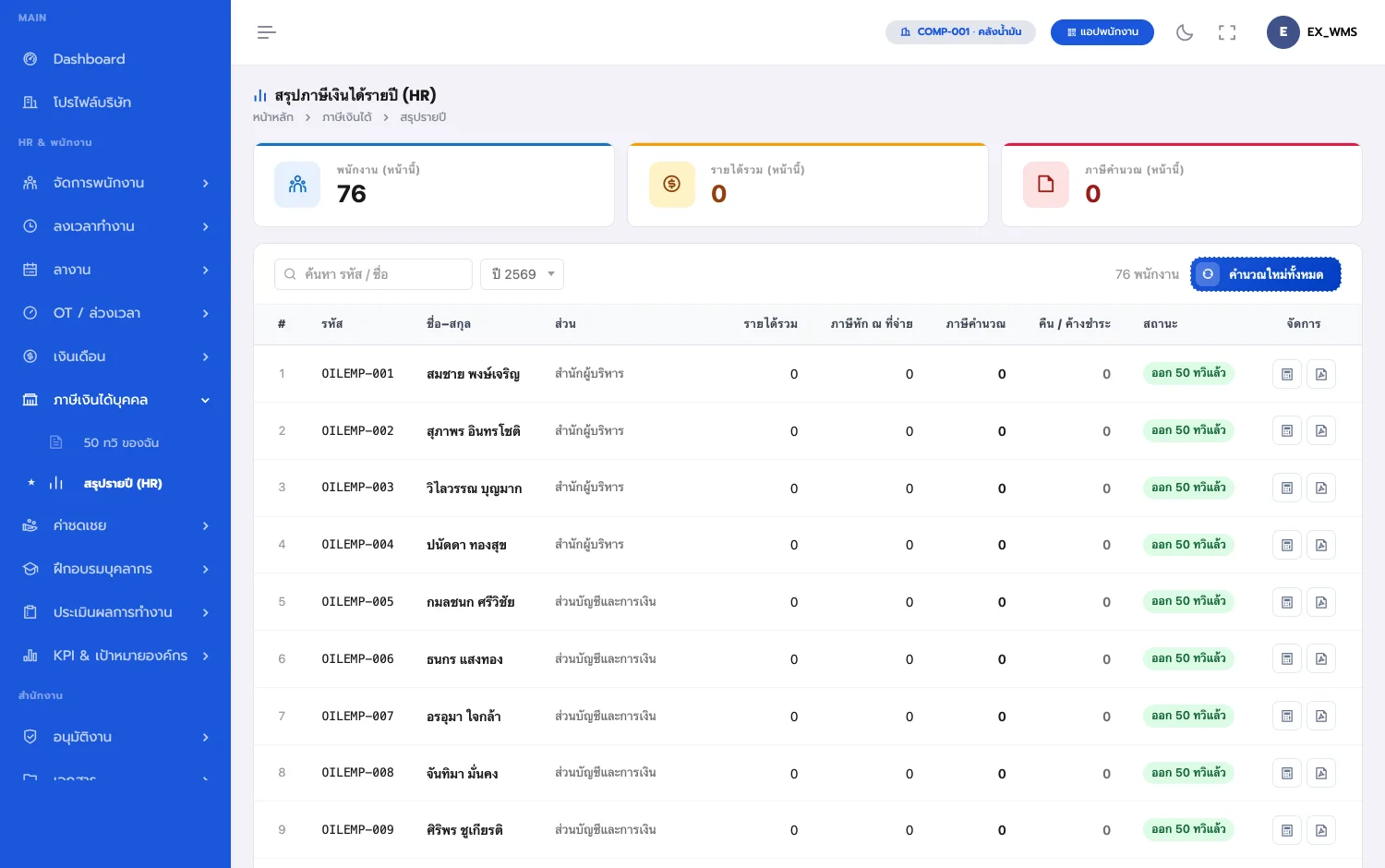
Task: Toggle the sidebar hamburger menu icon
Action: coord(267,32)
